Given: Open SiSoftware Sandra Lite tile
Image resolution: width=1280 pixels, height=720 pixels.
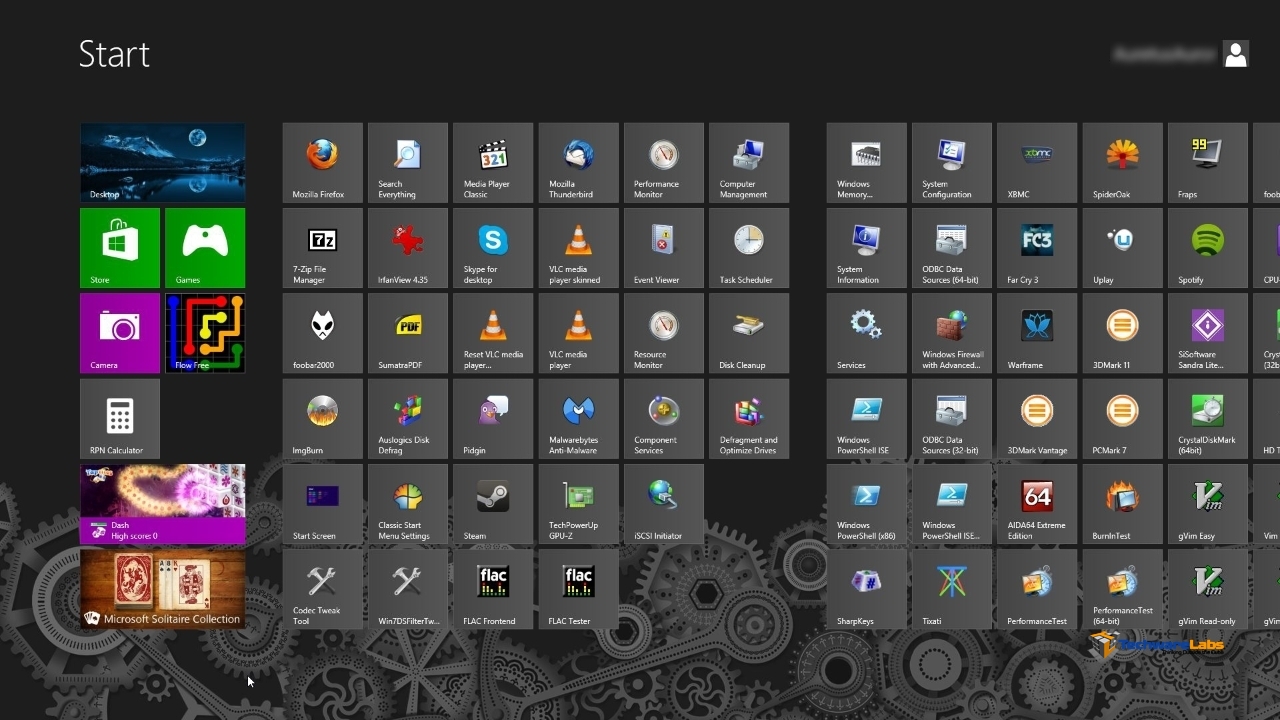Looking at the screenshot, I should (1208, 333).
